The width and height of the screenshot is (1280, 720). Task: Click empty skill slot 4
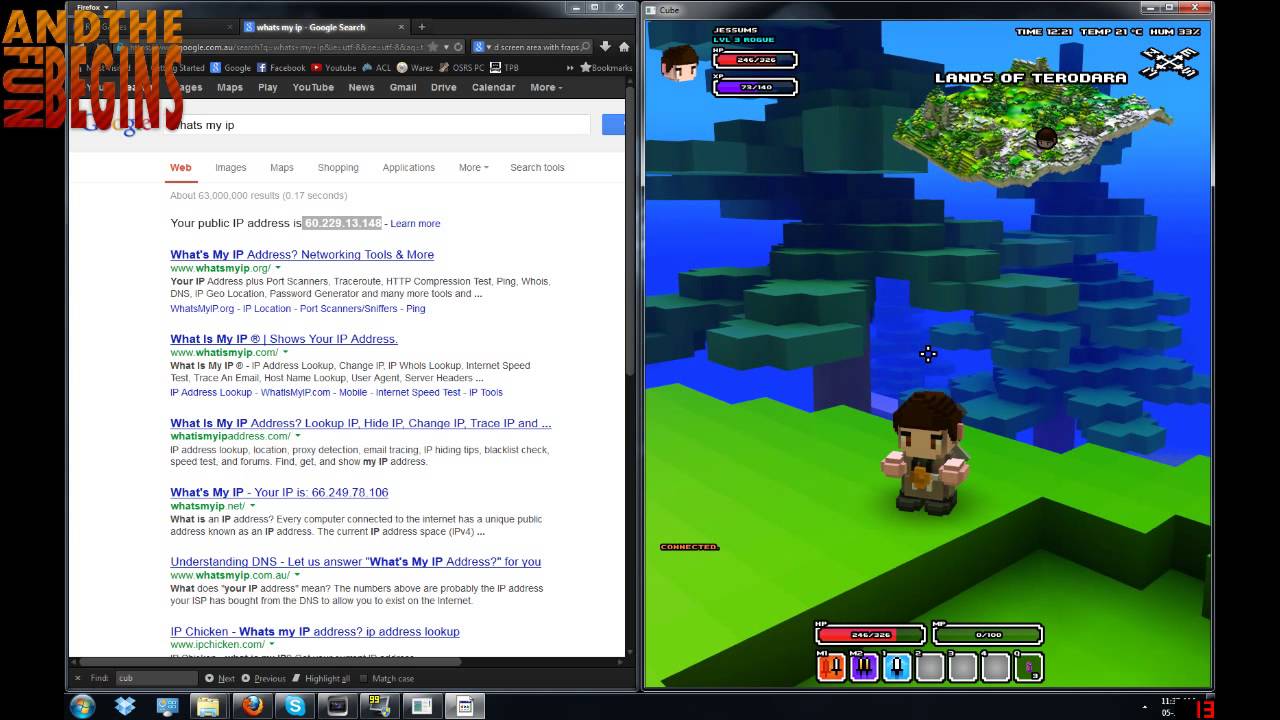[x=996, y=667]
